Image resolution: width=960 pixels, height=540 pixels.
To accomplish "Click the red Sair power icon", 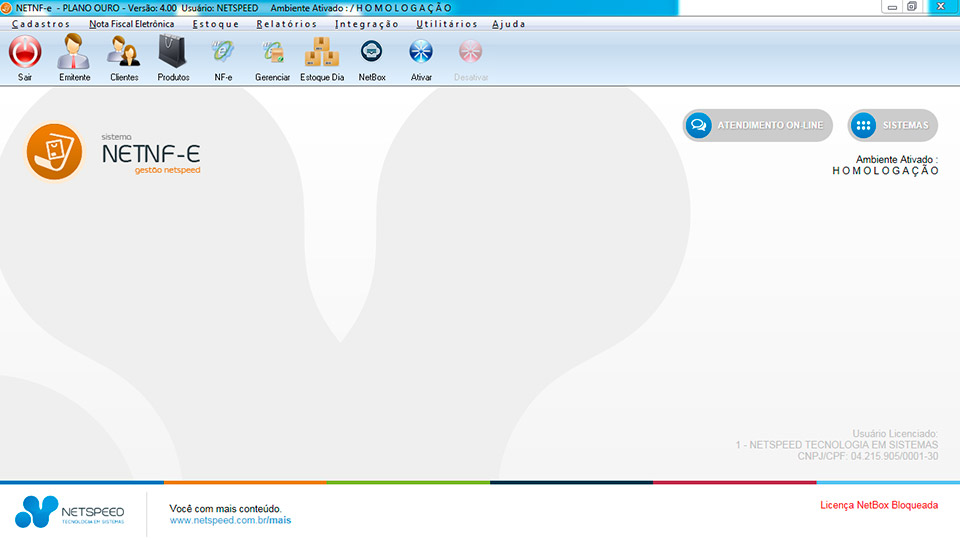I will point(24,51).
